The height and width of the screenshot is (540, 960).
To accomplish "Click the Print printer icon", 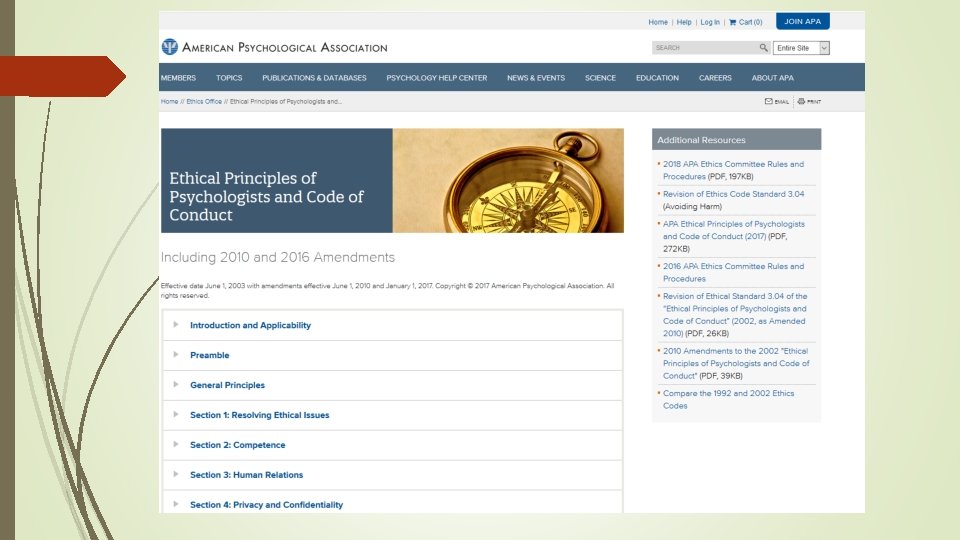I will coord(801,102).
